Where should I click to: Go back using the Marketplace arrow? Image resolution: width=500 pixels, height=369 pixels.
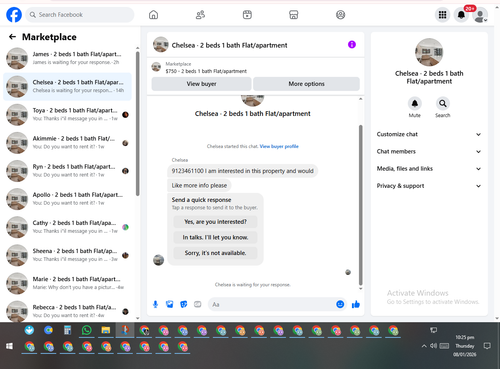point(12,37)
